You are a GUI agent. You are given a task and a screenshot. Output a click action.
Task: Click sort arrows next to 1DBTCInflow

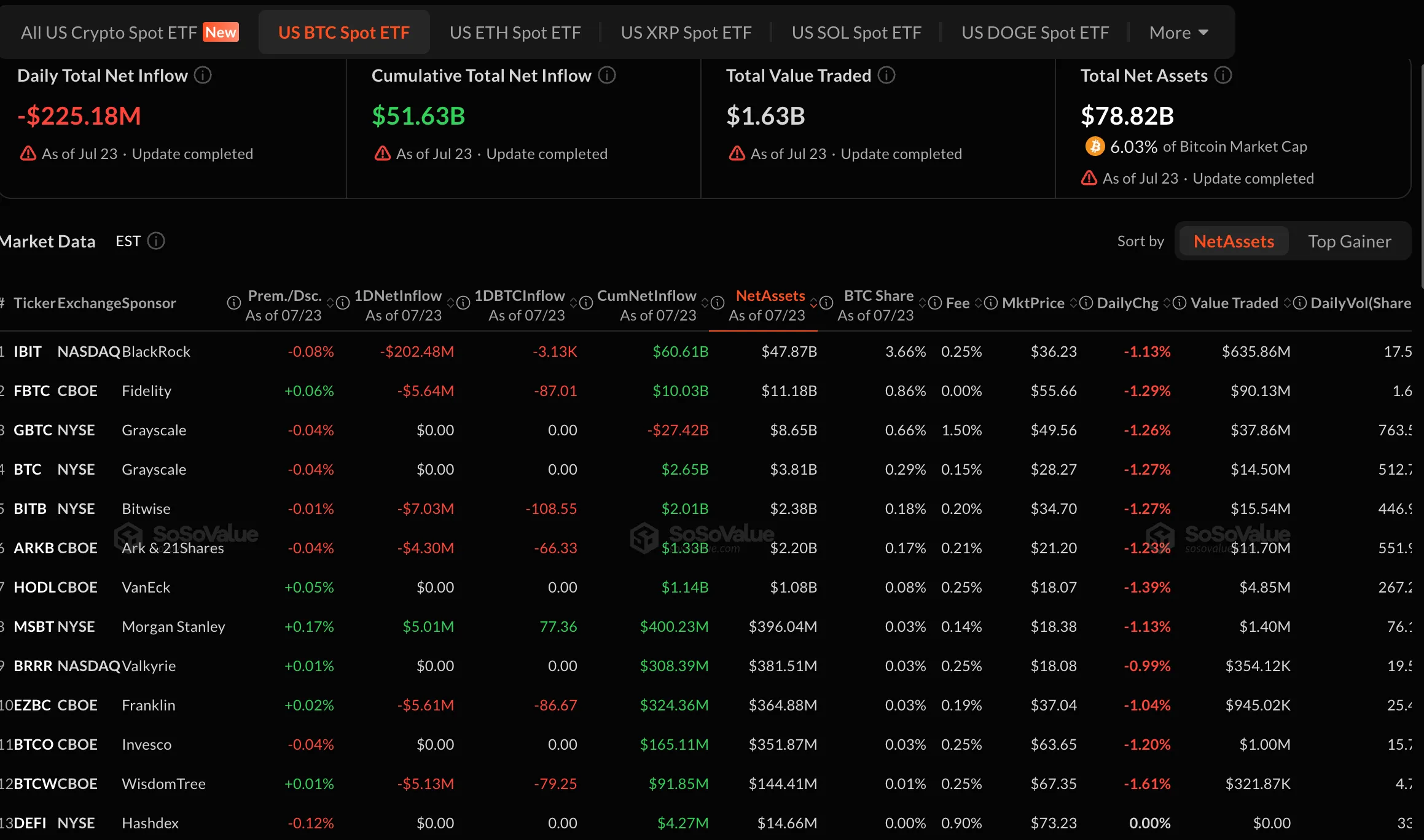coord(573,303)
